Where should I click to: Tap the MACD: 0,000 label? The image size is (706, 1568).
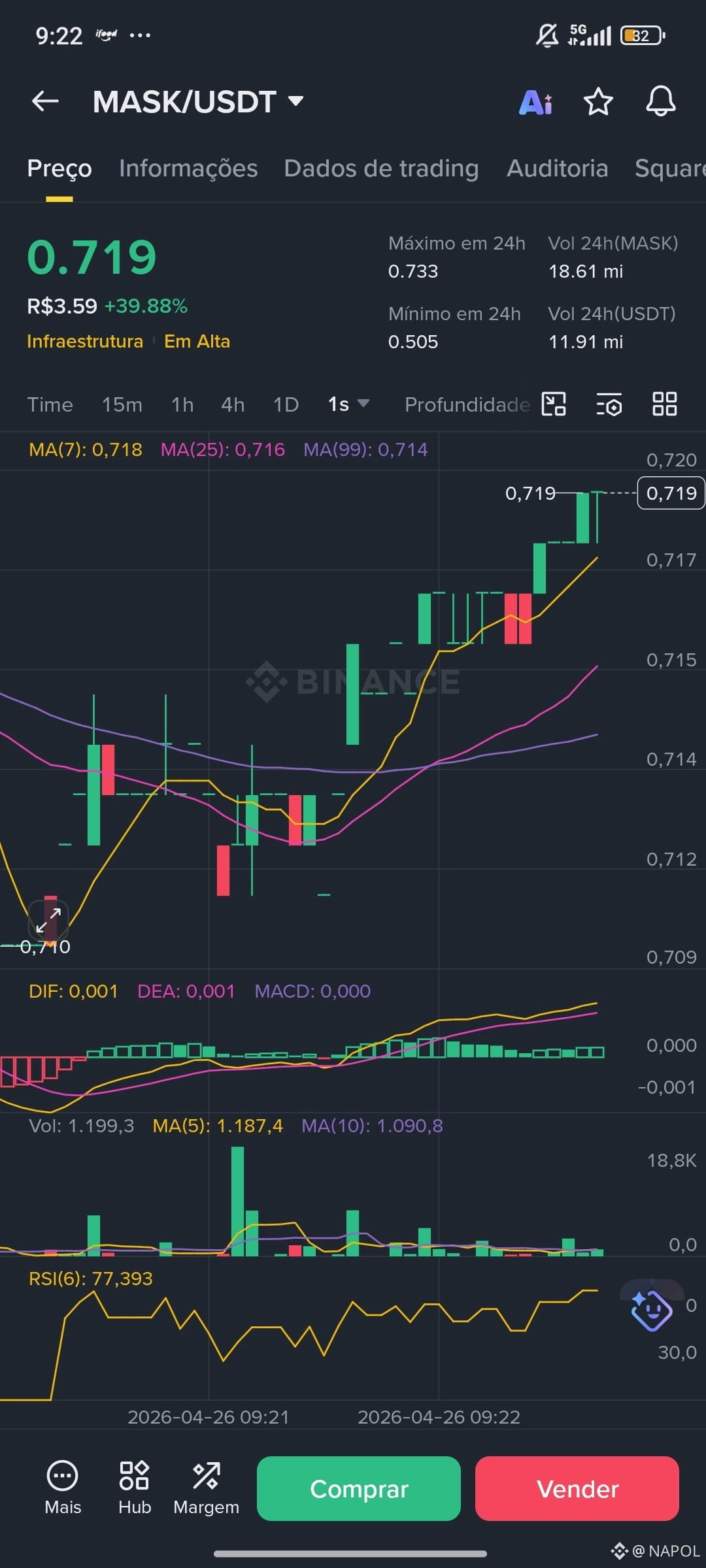pos(312,991)
